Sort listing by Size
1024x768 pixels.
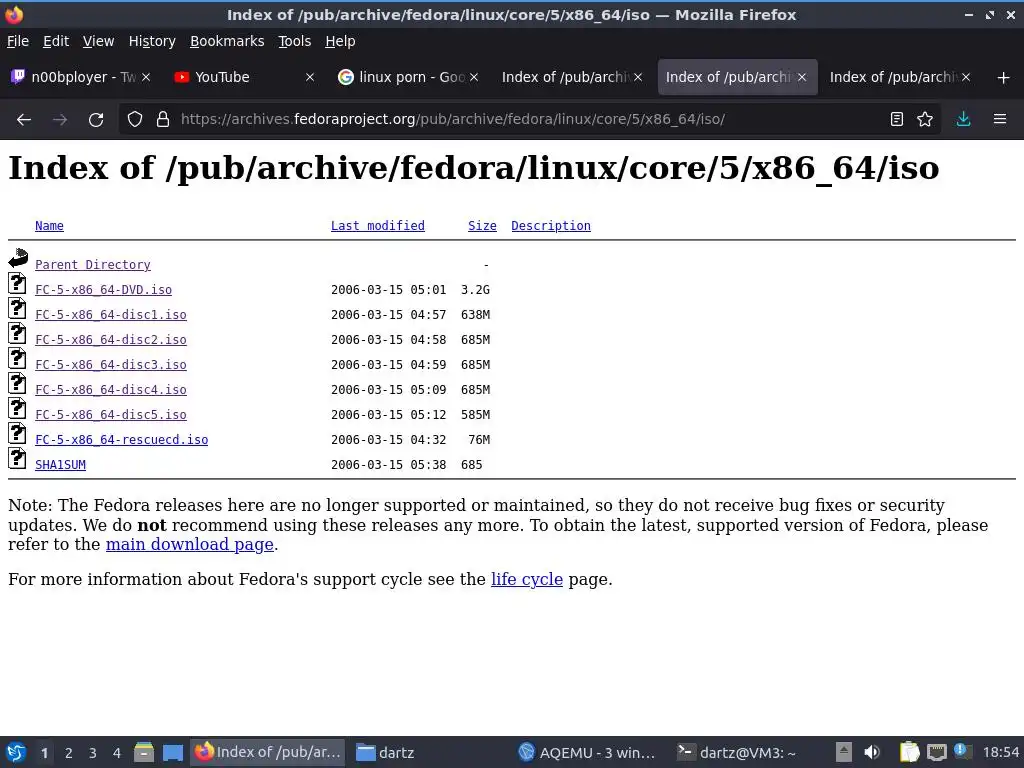click(482, 226)
